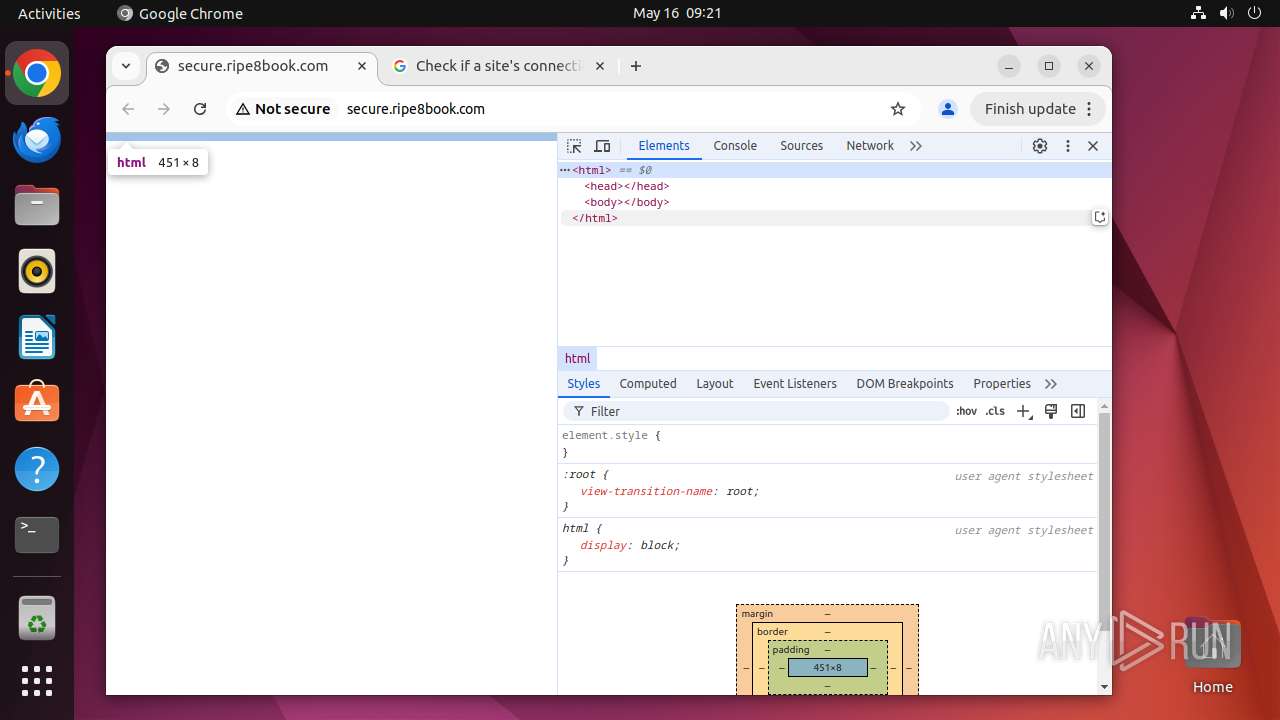Switch to the Elements tab

coord(664,146)
